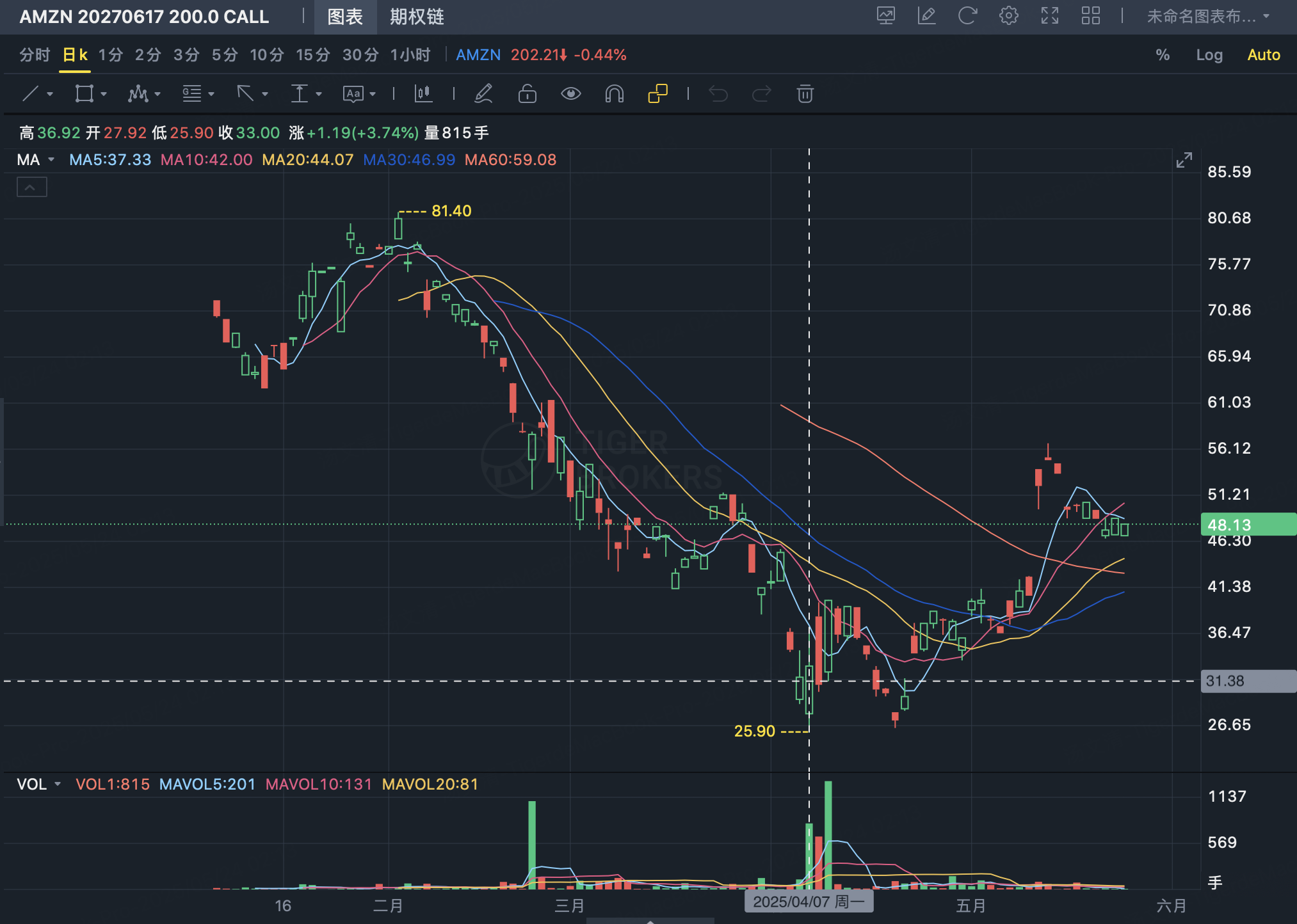This screenshot has height=924, width=1297.
Task: Click the MA5:37.33 legend value
Action: (110, 160)
